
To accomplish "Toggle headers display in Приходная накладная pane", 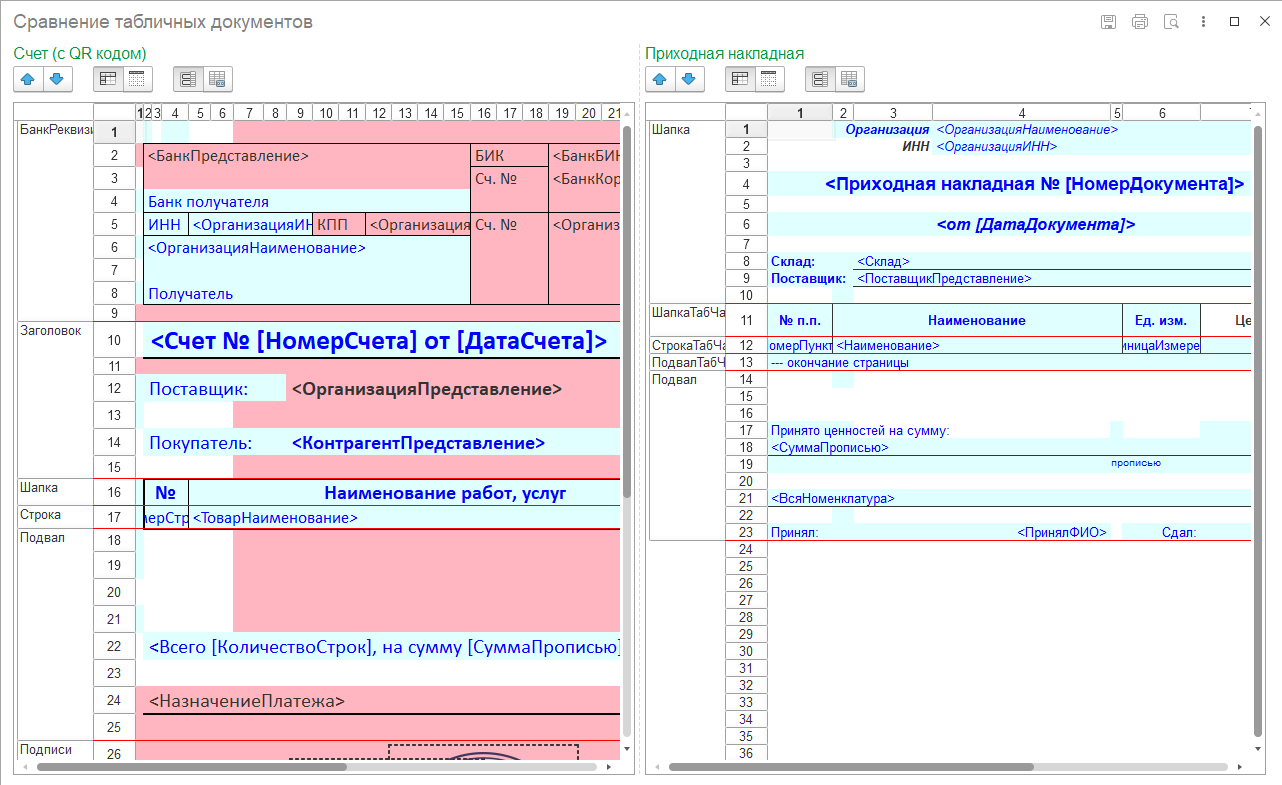I will (x=740, y=79).
